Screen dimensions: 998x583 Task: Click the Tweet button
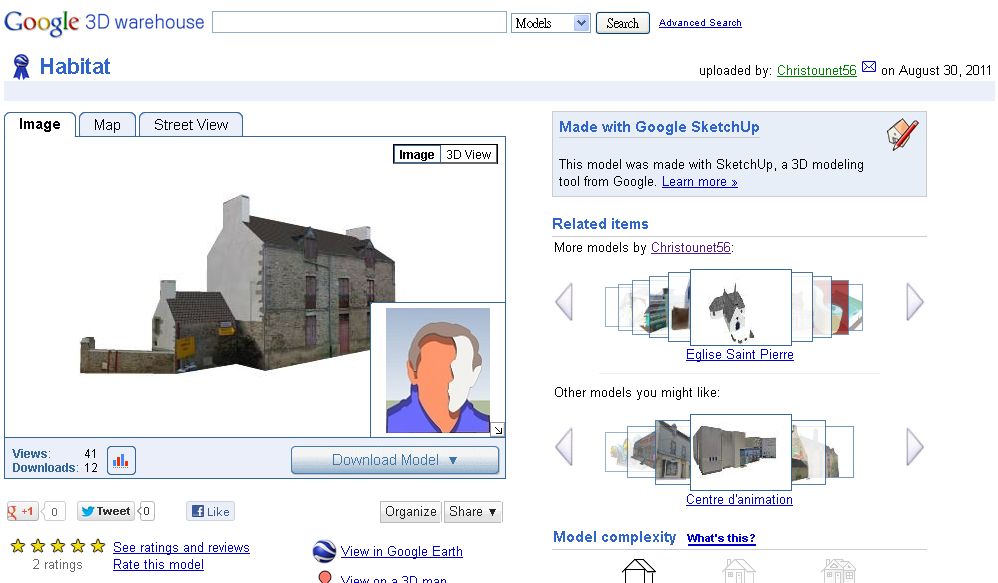106,511
